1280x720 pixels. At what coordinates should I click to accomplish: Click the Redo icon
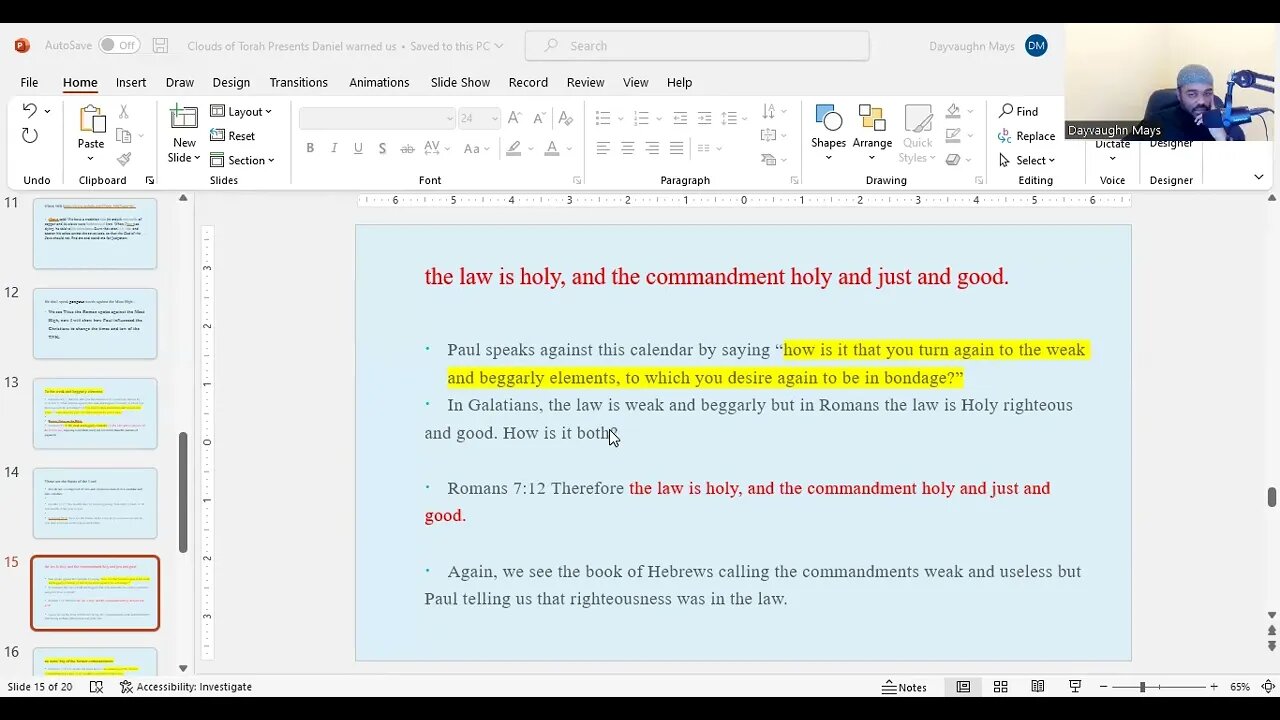click(29, 136)
